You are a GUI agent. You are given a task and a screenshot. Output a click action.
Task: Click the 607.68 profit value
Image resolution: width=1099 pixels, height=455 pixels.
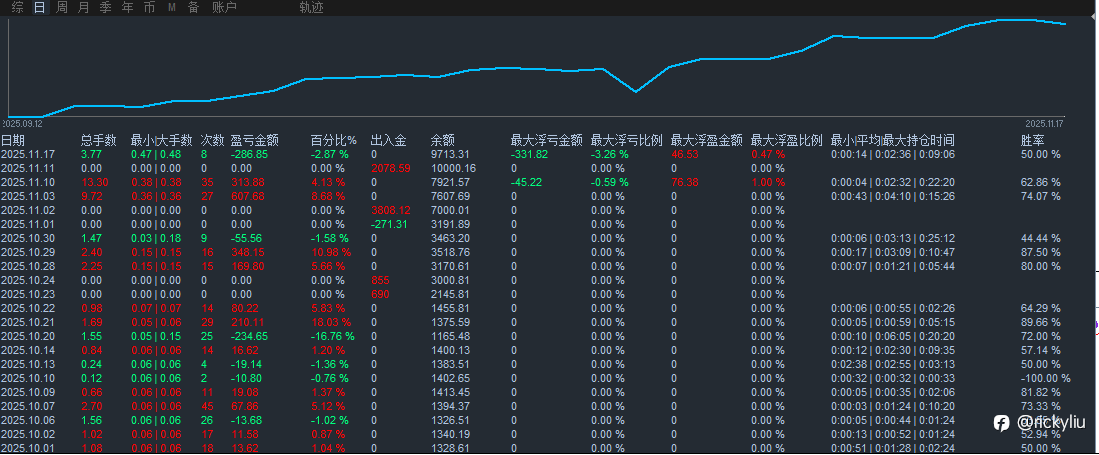[248, 196]
